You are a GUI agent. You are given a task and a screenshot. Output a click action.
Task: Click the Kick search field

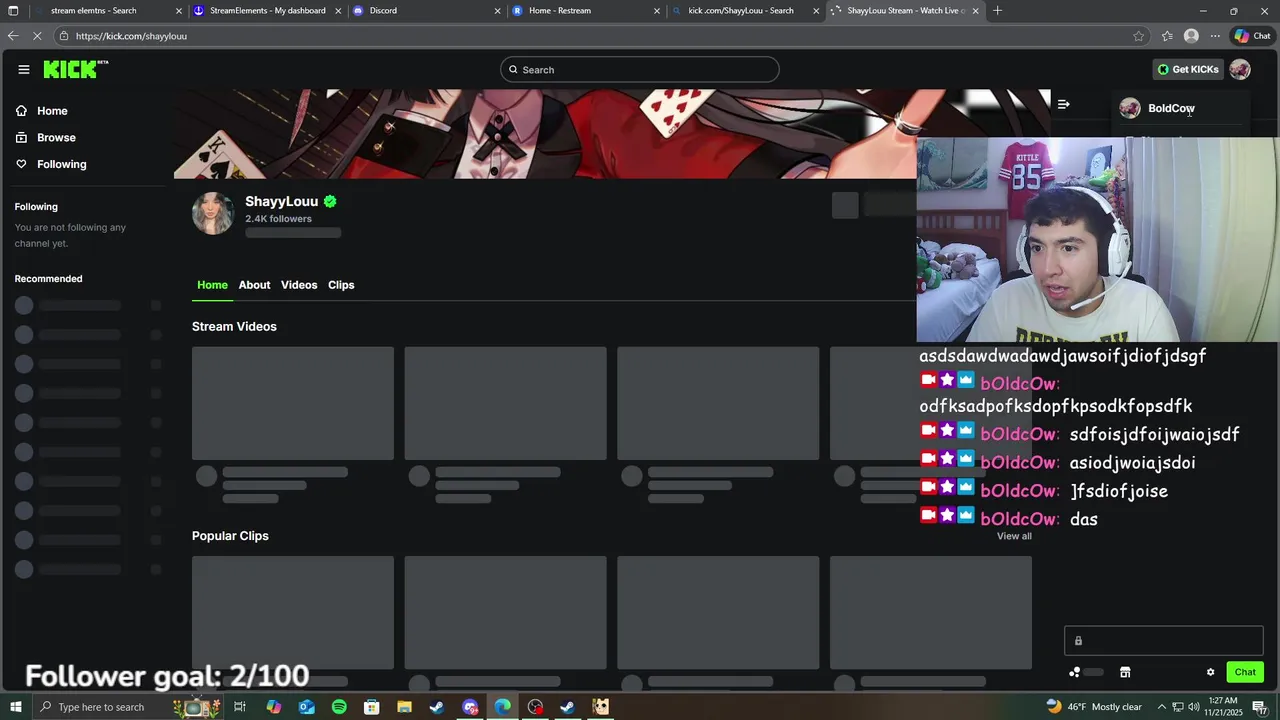(x=640, y=69)
